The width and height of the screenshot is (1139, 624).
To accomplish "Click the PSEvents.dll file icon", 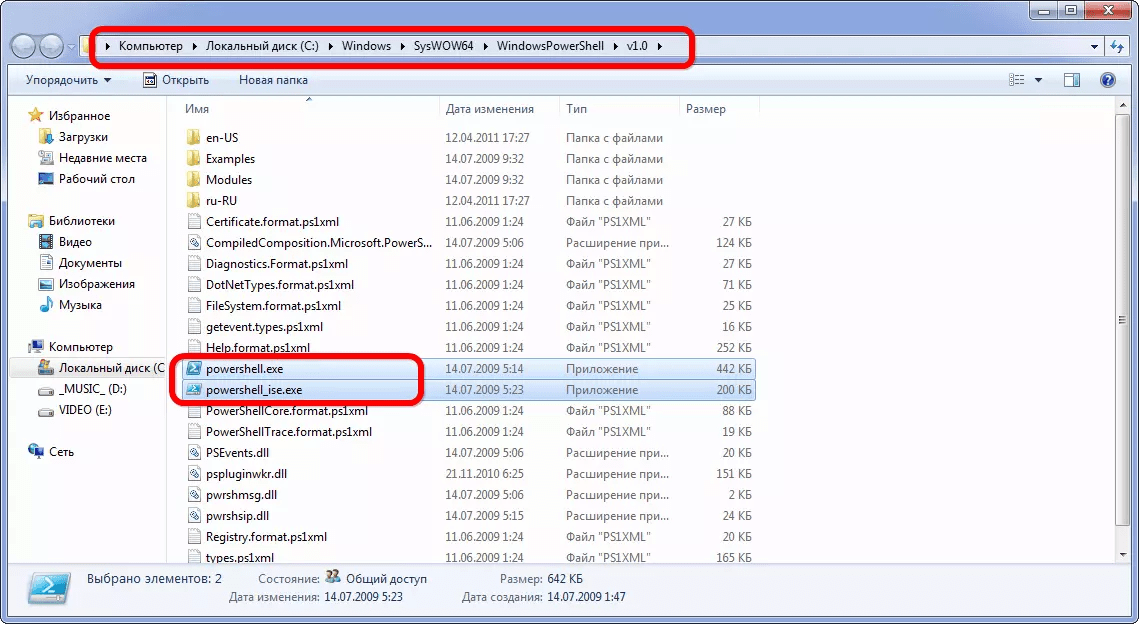I will 193,453.
